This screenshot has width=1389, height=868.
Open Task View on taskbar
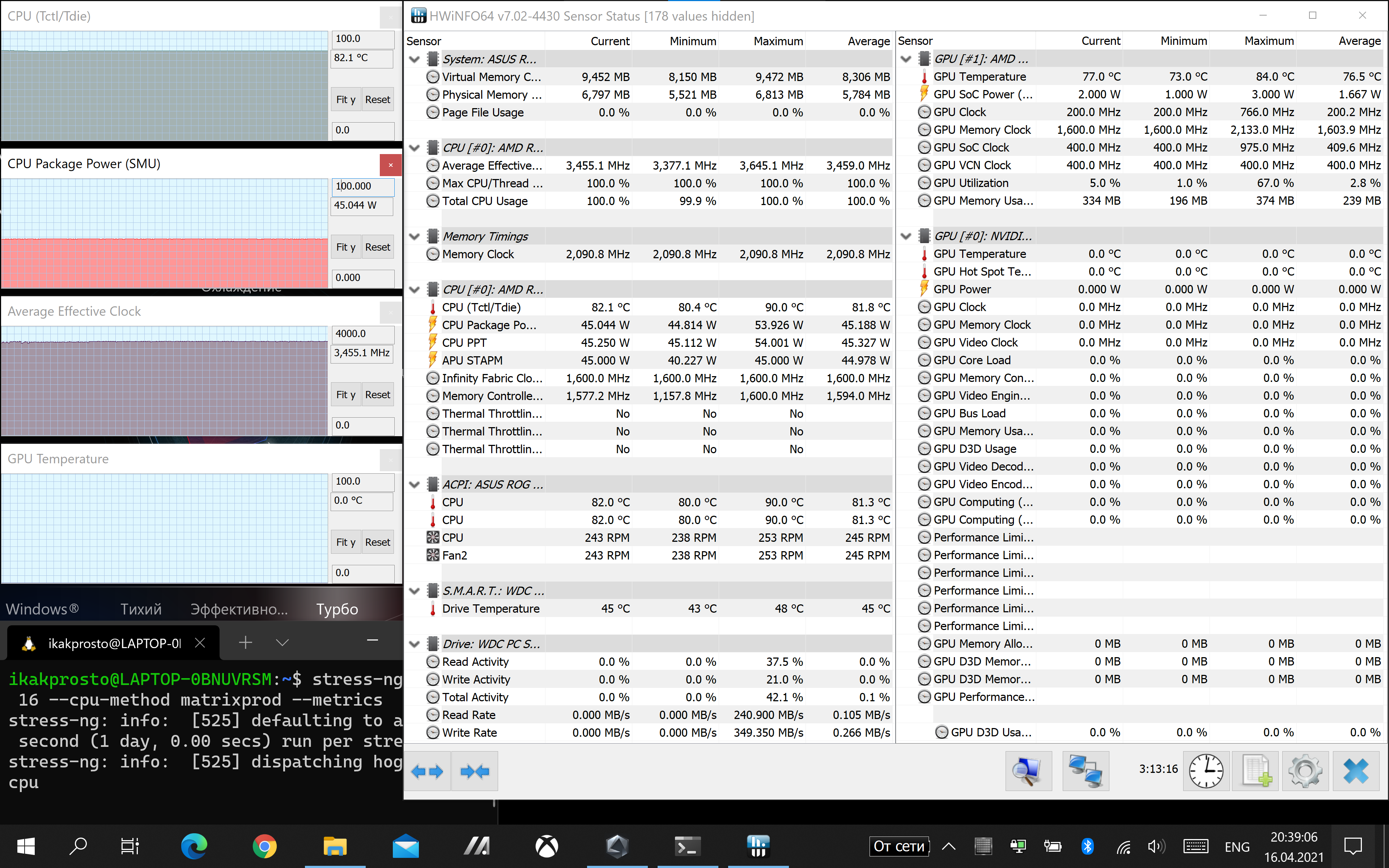[130, 846]
